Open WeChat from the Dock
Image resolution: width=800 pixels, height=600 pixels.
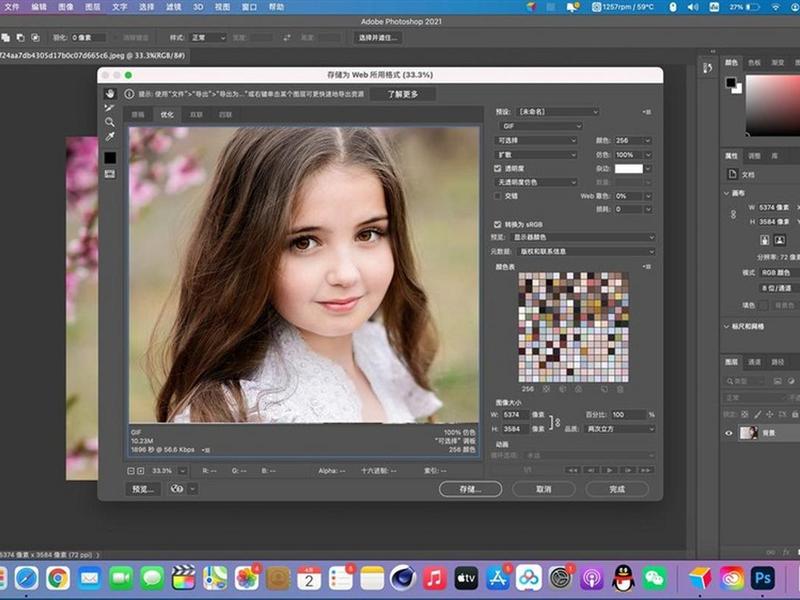pyautogui.click(x=655, y=579)
